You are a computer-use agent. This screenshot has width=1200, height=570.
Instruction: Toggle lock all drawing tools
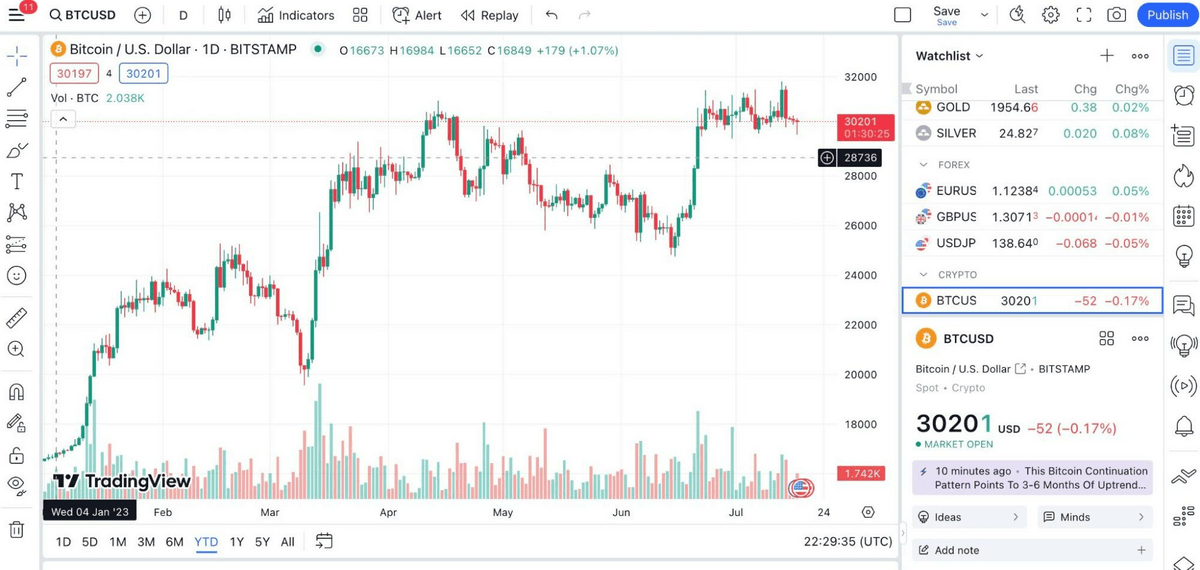[17, 455]
